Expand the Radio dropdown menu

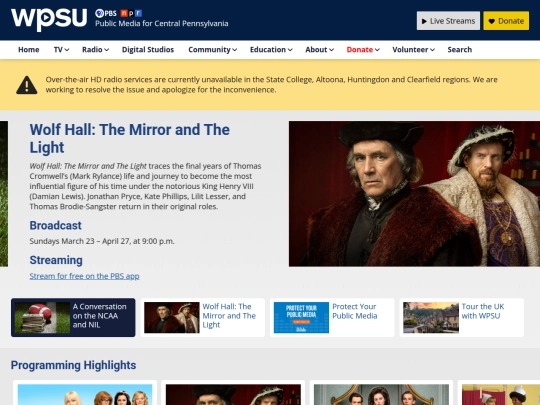point(95,50)
